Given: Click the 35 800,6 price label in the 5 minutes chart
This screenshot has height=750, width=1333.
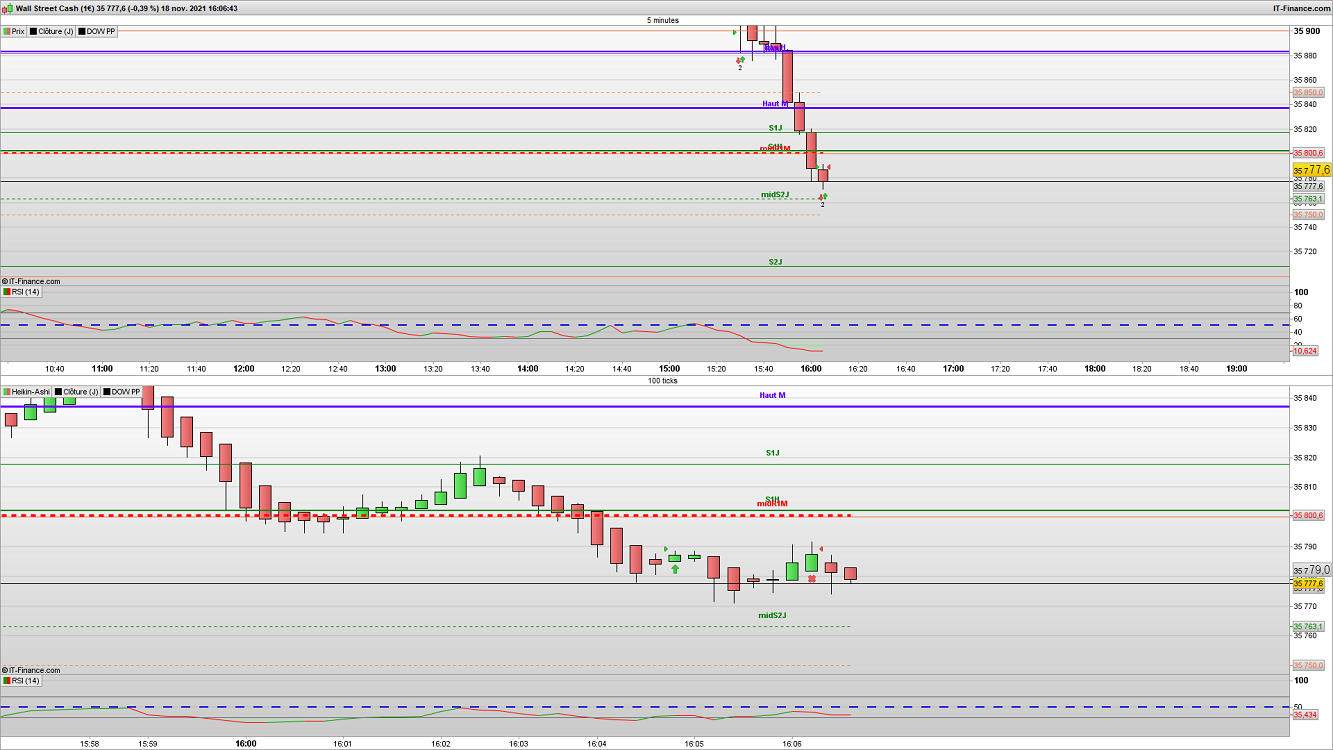Looking at the screenshot, I should click(1309, 153).
